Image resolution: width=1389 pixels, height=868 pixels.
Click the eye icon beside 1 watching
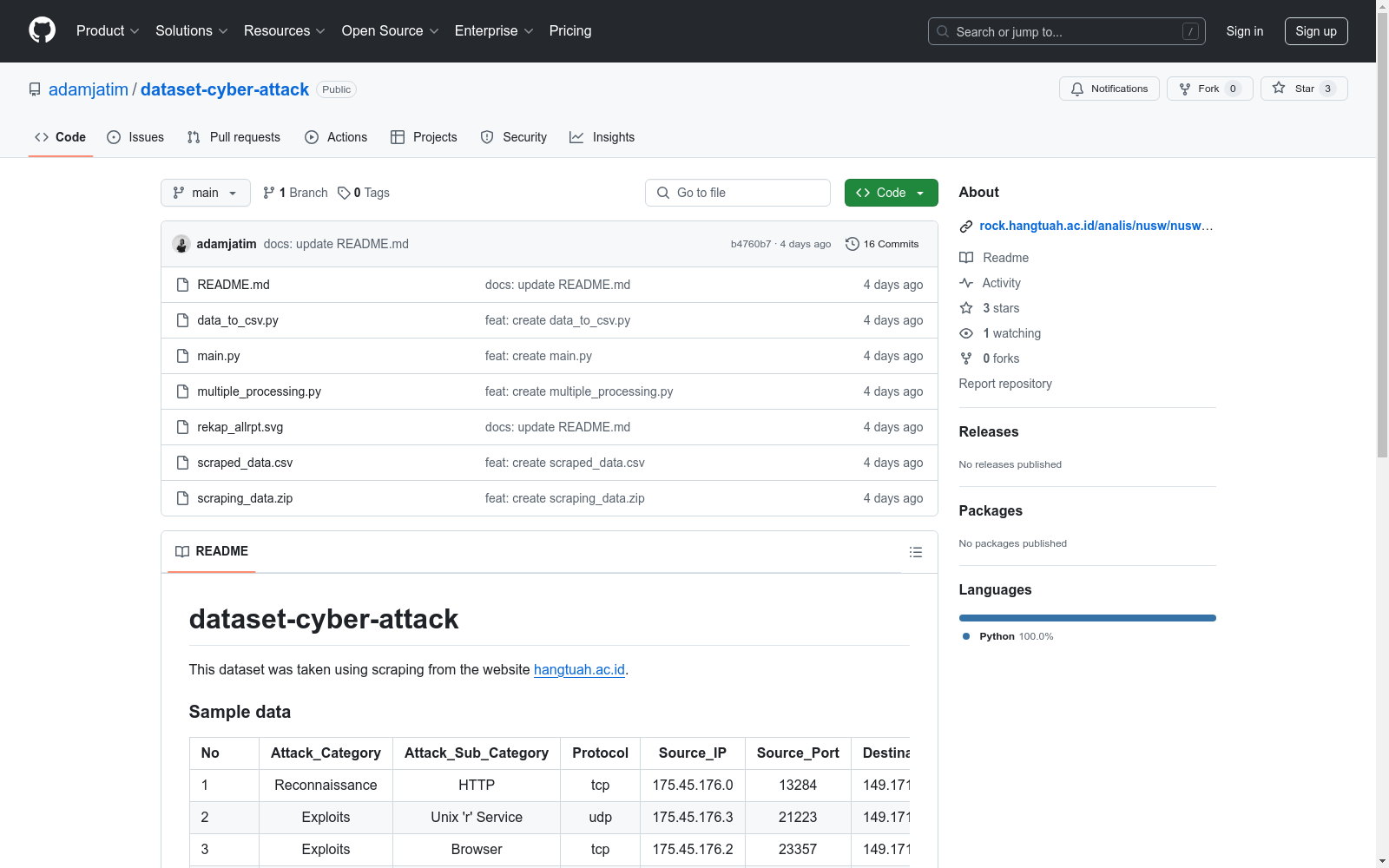pos(966,333)
